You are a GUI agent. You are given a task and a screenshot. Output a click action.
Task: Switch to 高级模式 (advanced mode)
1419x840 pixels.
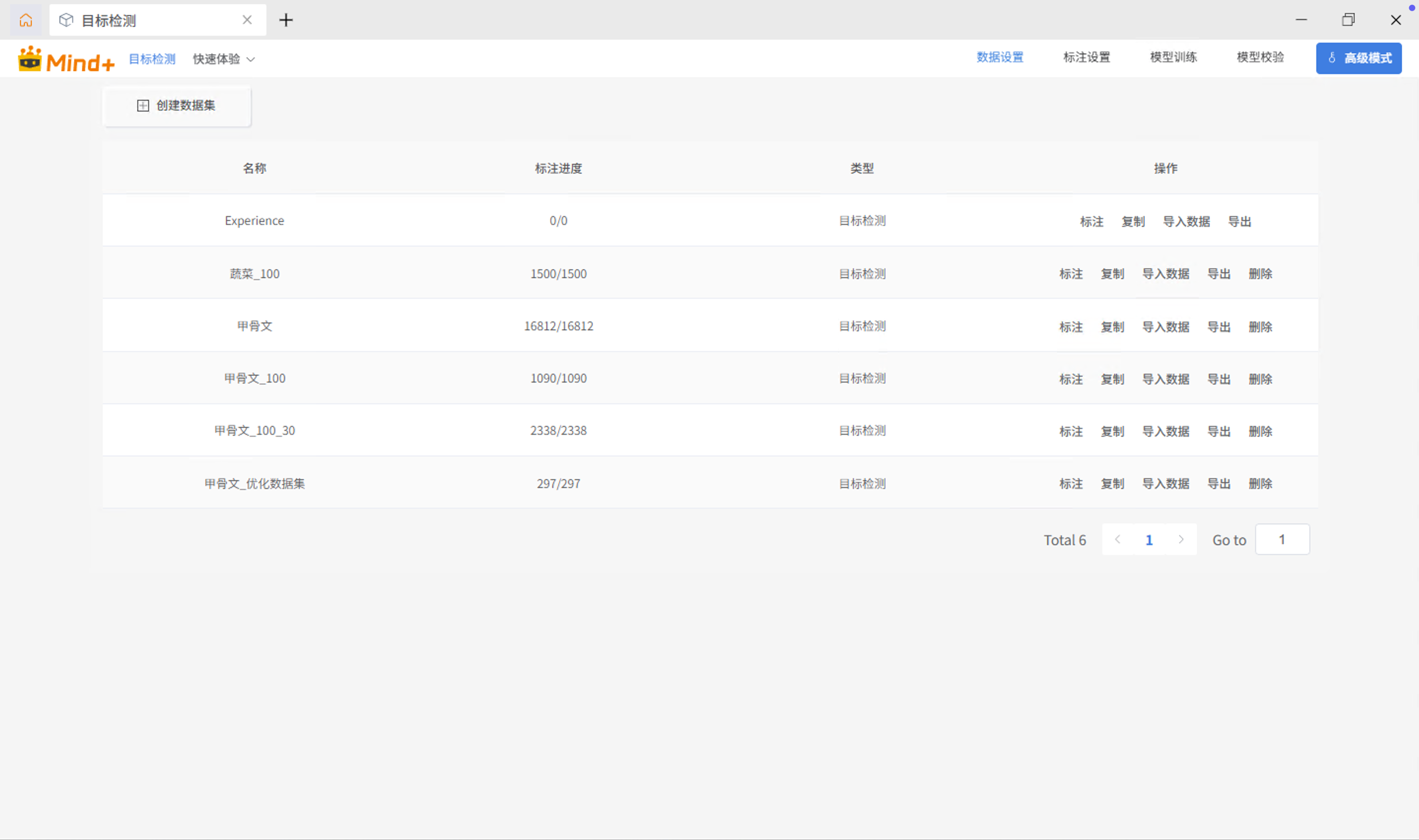[1358, 58]
